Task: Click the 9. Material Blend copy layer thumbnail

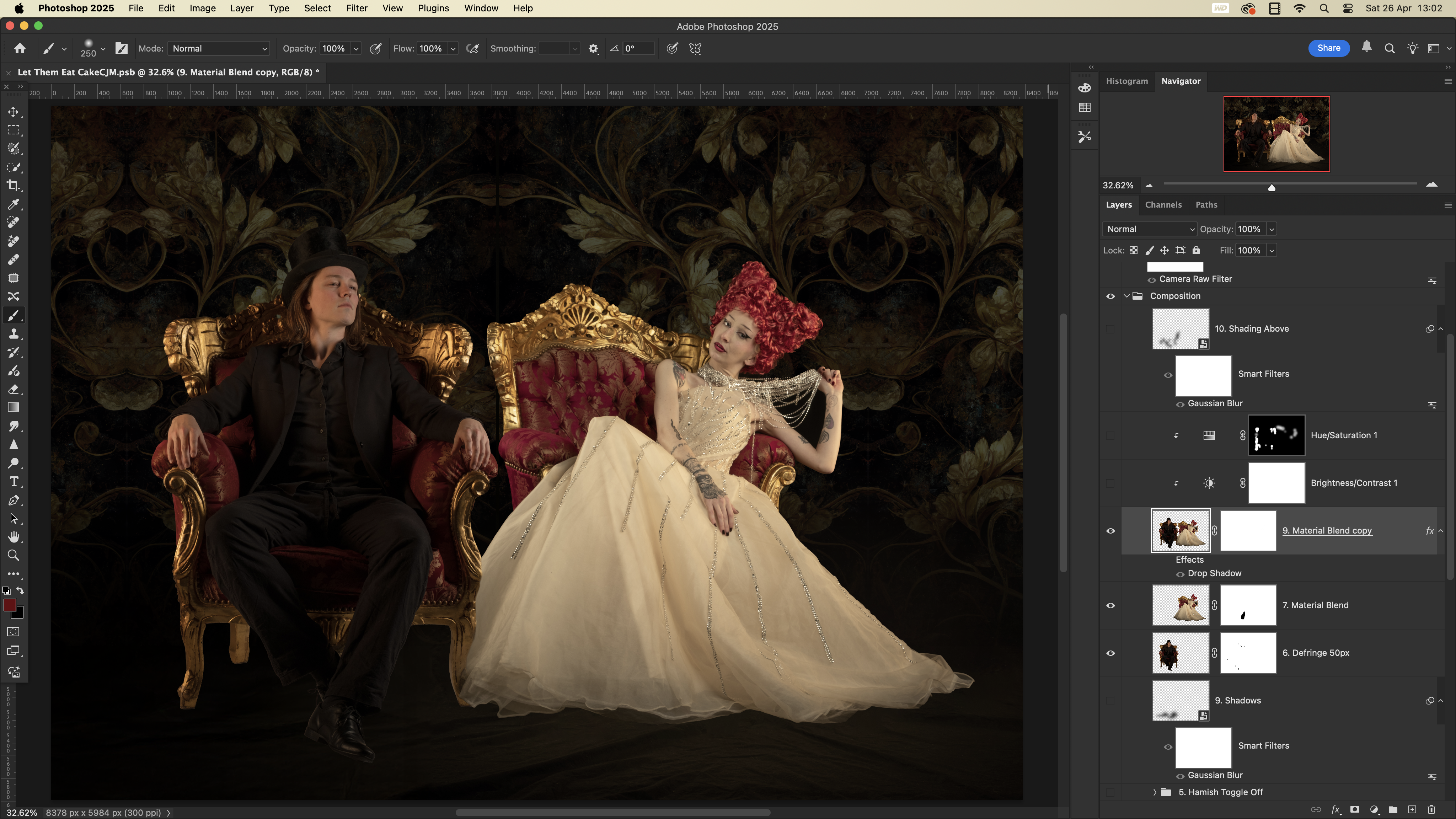Action: [1180, 531]
